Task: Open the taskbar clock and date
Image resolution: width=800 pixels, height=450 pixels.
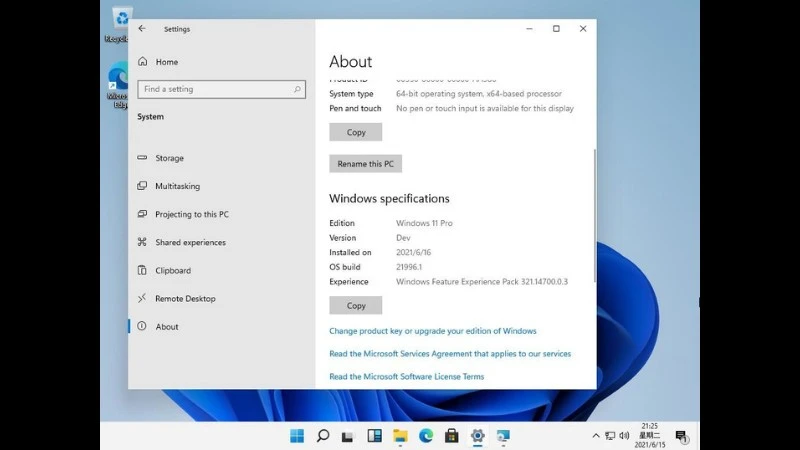Action: [x=649, y=435]
